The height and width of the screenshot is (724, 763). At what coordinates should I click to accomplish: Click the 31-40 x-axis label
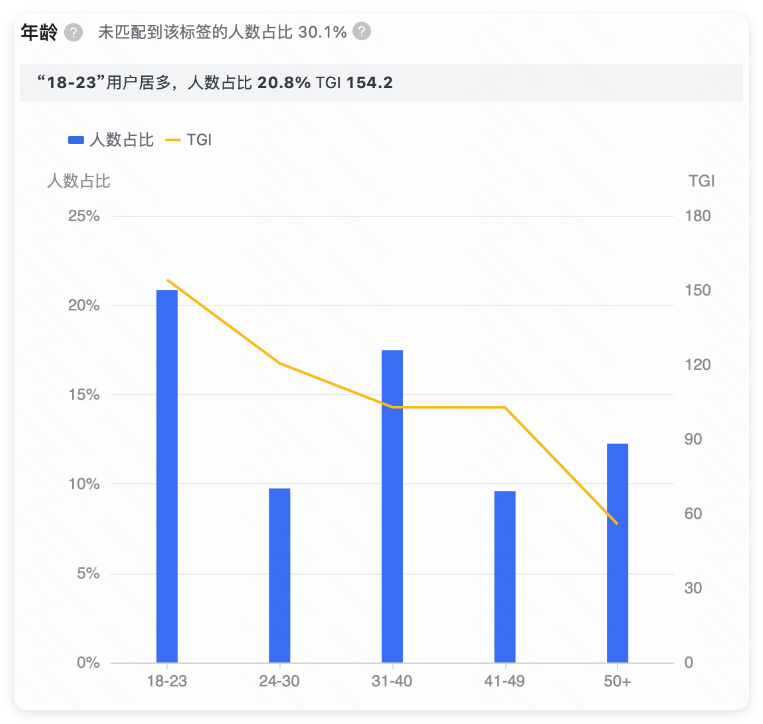point(392,681)
